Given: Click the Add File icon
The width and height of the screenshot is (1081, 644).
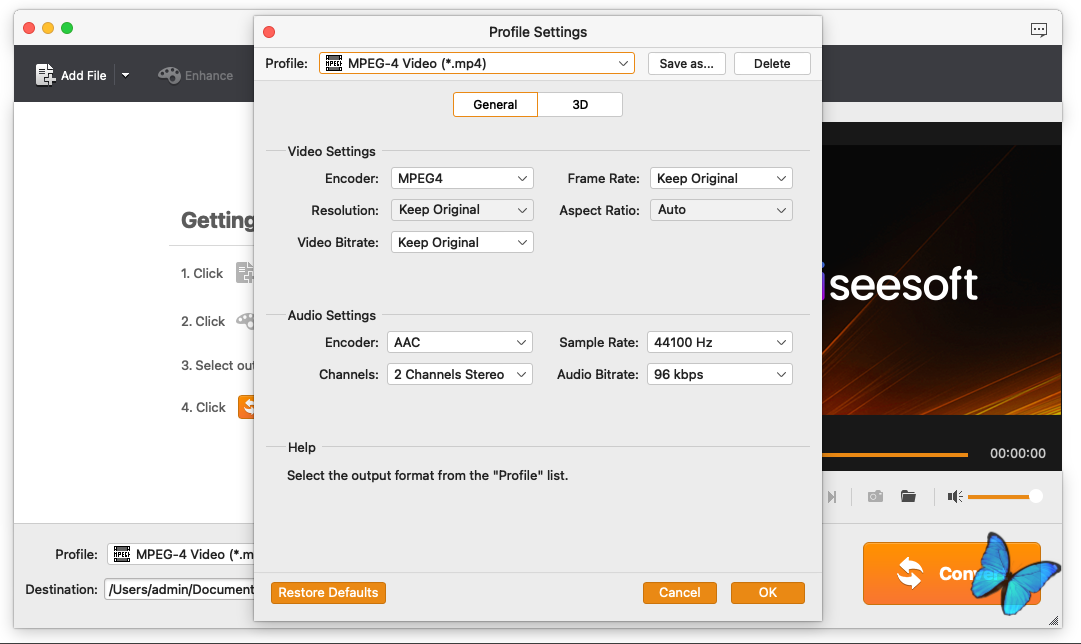Looking at the screenshot, I should (45, 75).
